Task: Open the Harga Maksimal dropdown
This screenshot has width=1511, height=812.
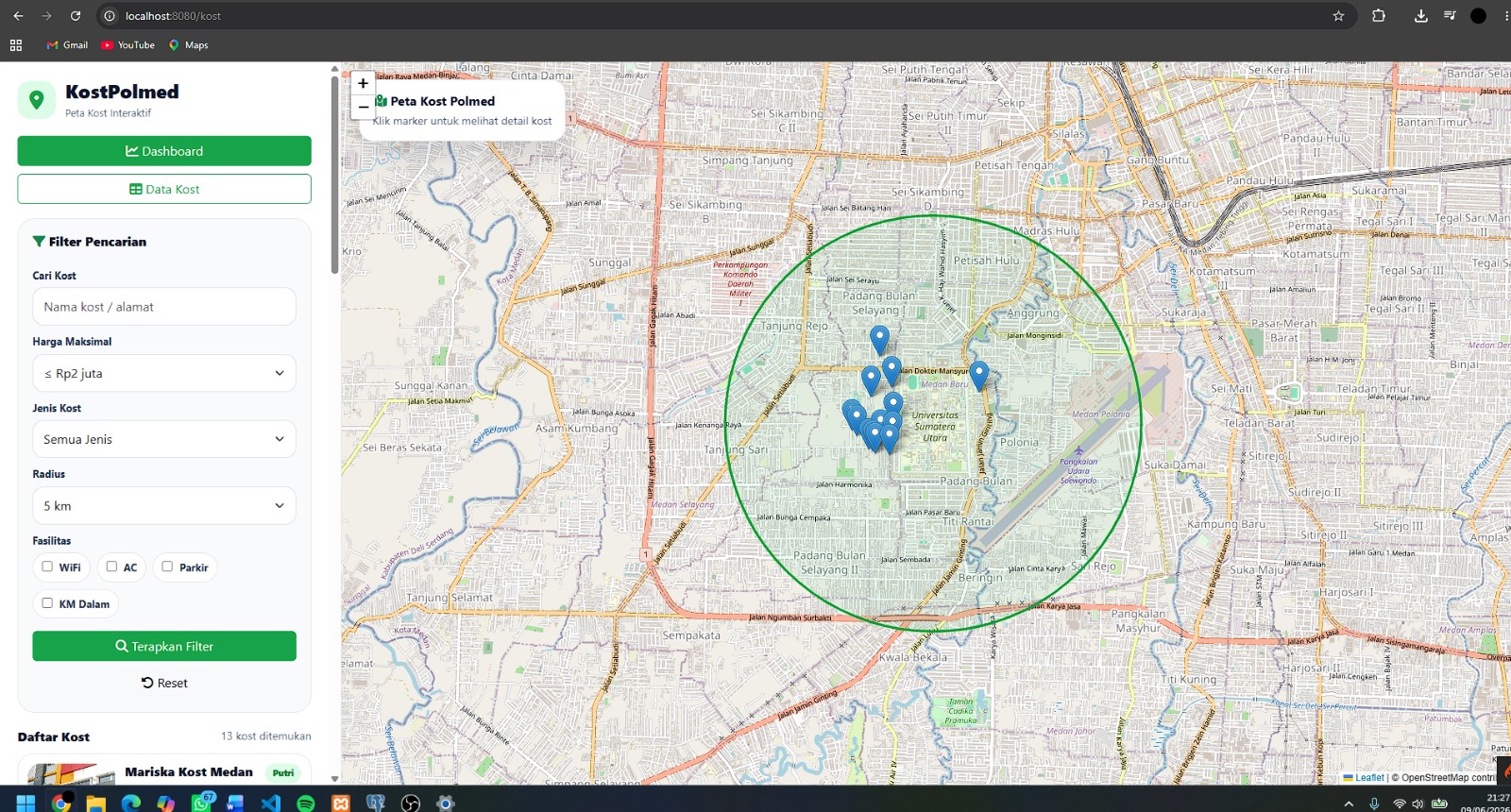Action: [x=164, y=373]
